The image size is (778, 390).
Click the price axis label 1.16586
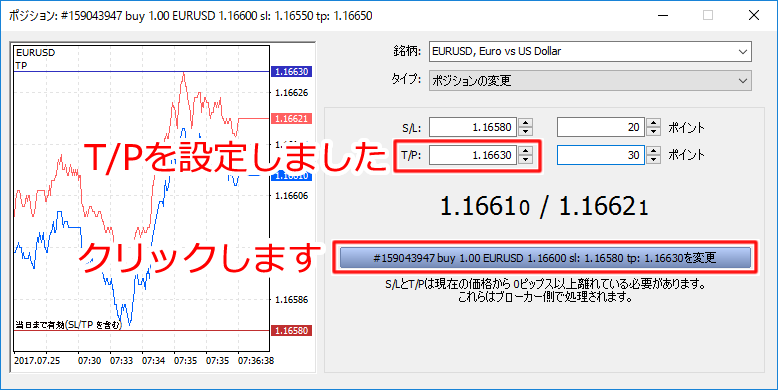point(292,300)
